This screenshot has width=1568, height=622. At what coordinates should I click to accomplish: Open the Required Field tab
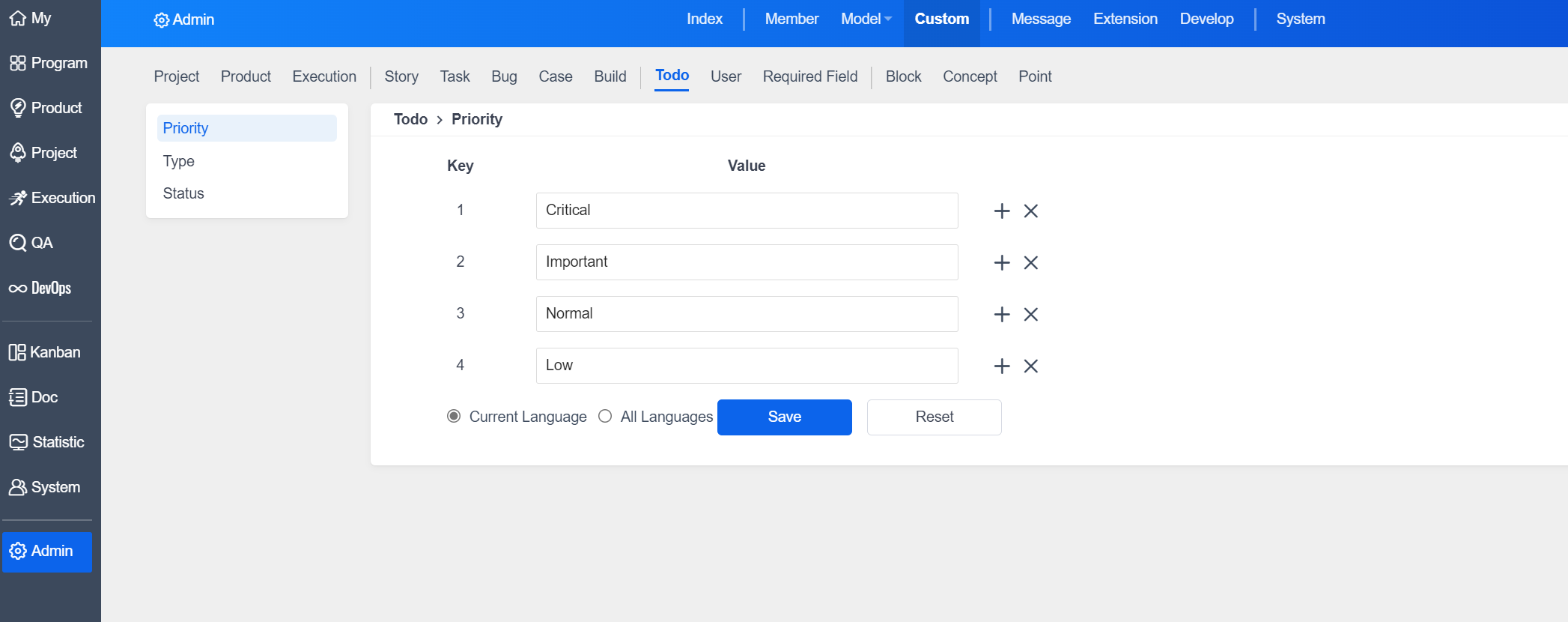click(809, 76)
